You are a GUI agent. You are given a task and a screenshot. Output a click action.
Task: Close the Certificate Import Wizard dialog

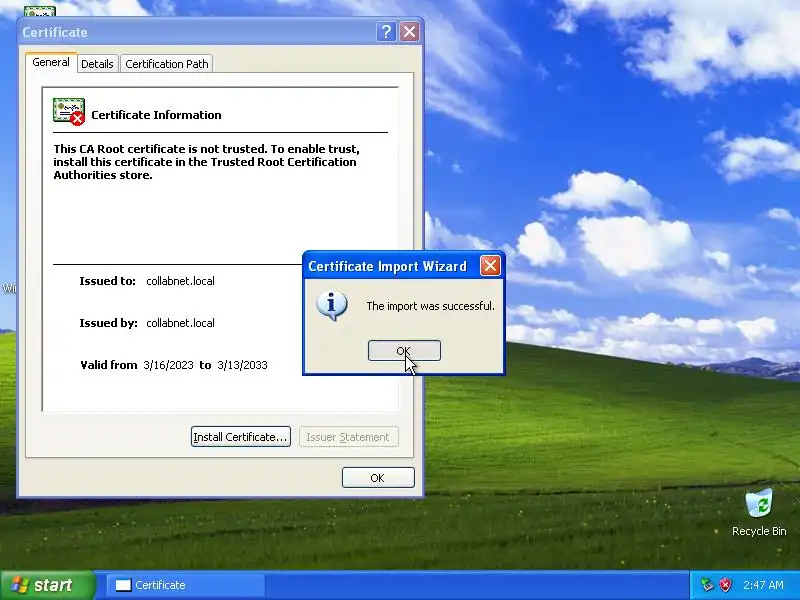pos(490,266)
